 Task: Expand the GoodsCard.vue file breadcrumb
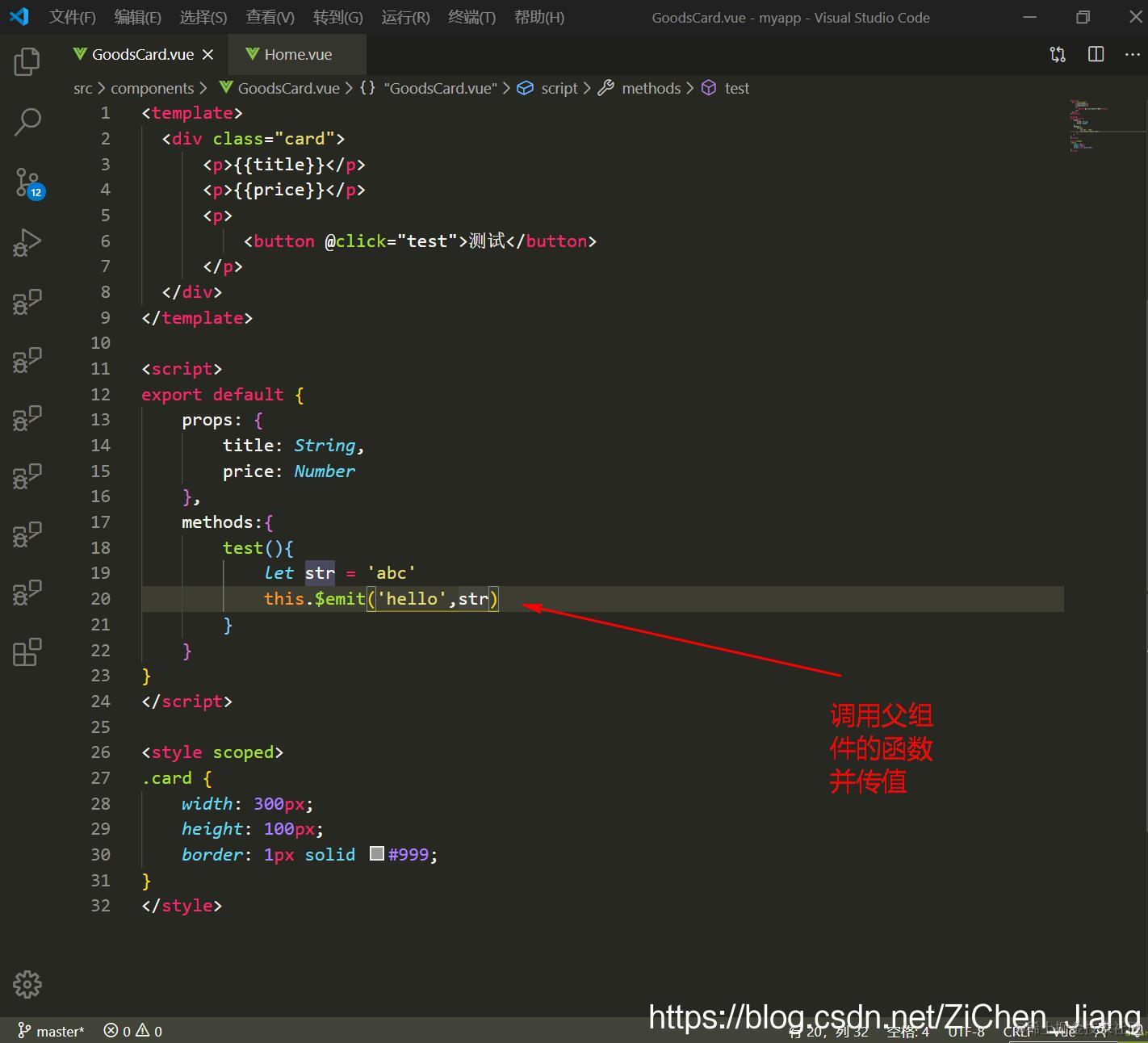point(289,88)
